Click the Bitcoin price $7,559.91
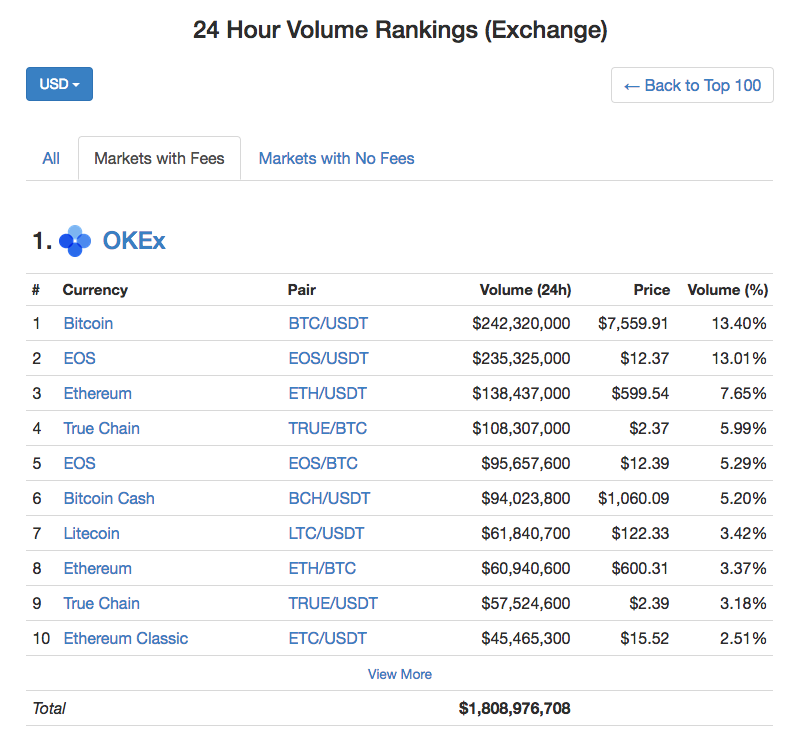803x746 pixels. point(633,324)
